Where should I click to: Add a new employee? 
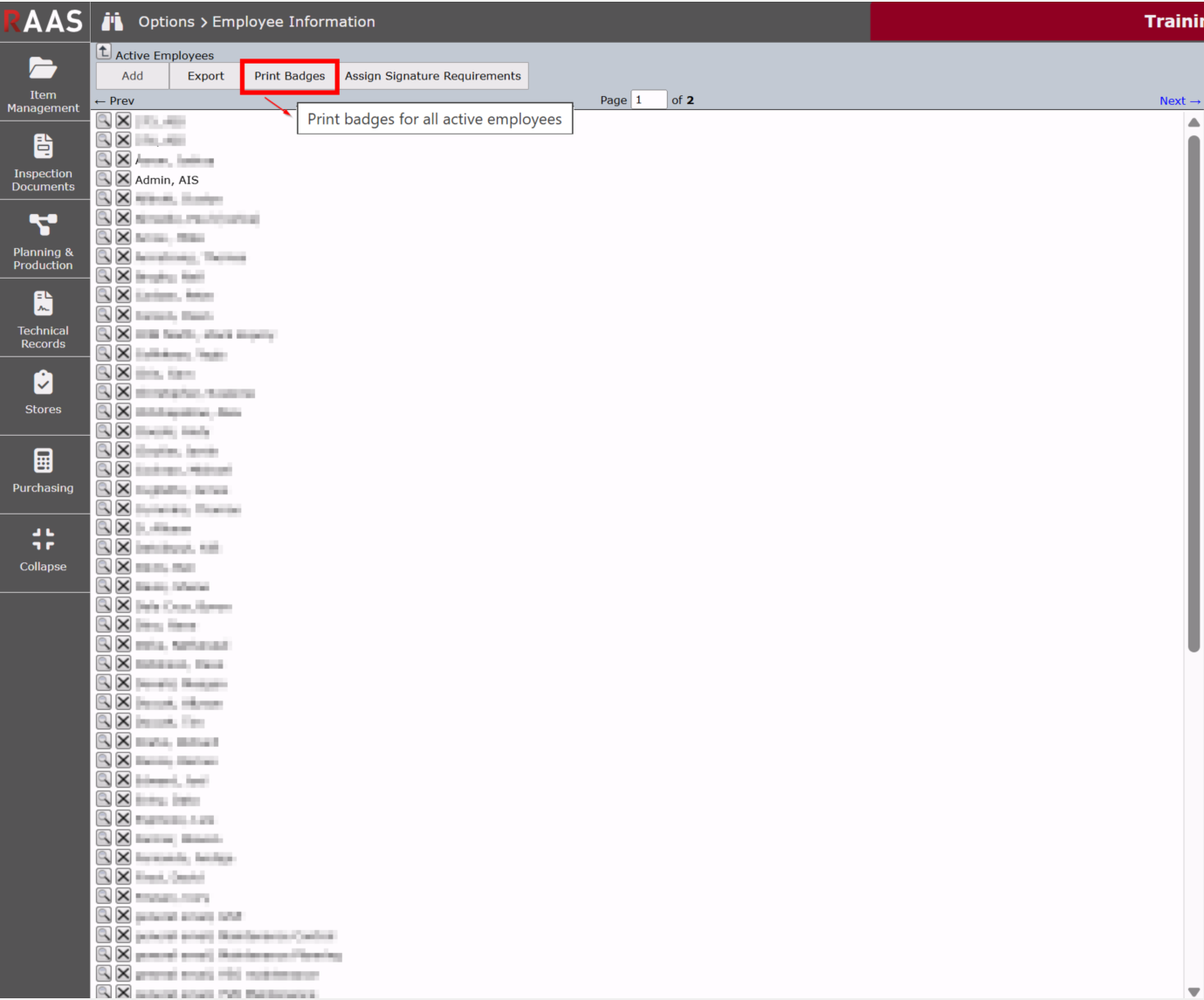(x=133, y=76)
